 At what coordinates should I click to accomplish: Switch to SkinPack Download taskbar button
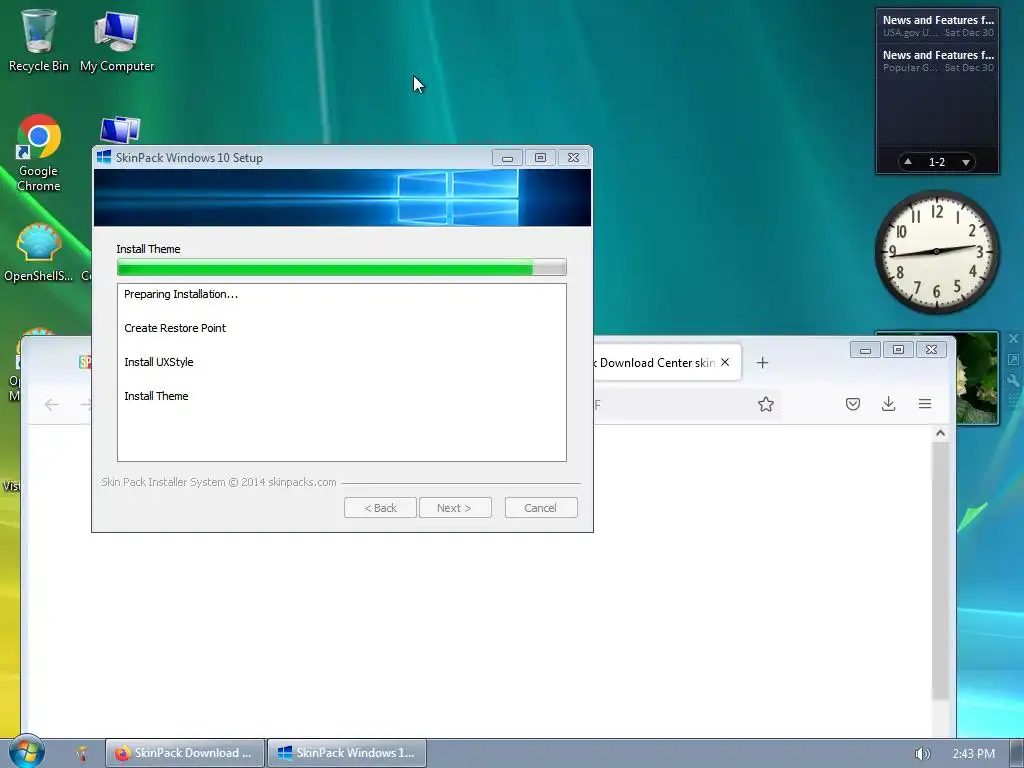click(x=185, y=753)
